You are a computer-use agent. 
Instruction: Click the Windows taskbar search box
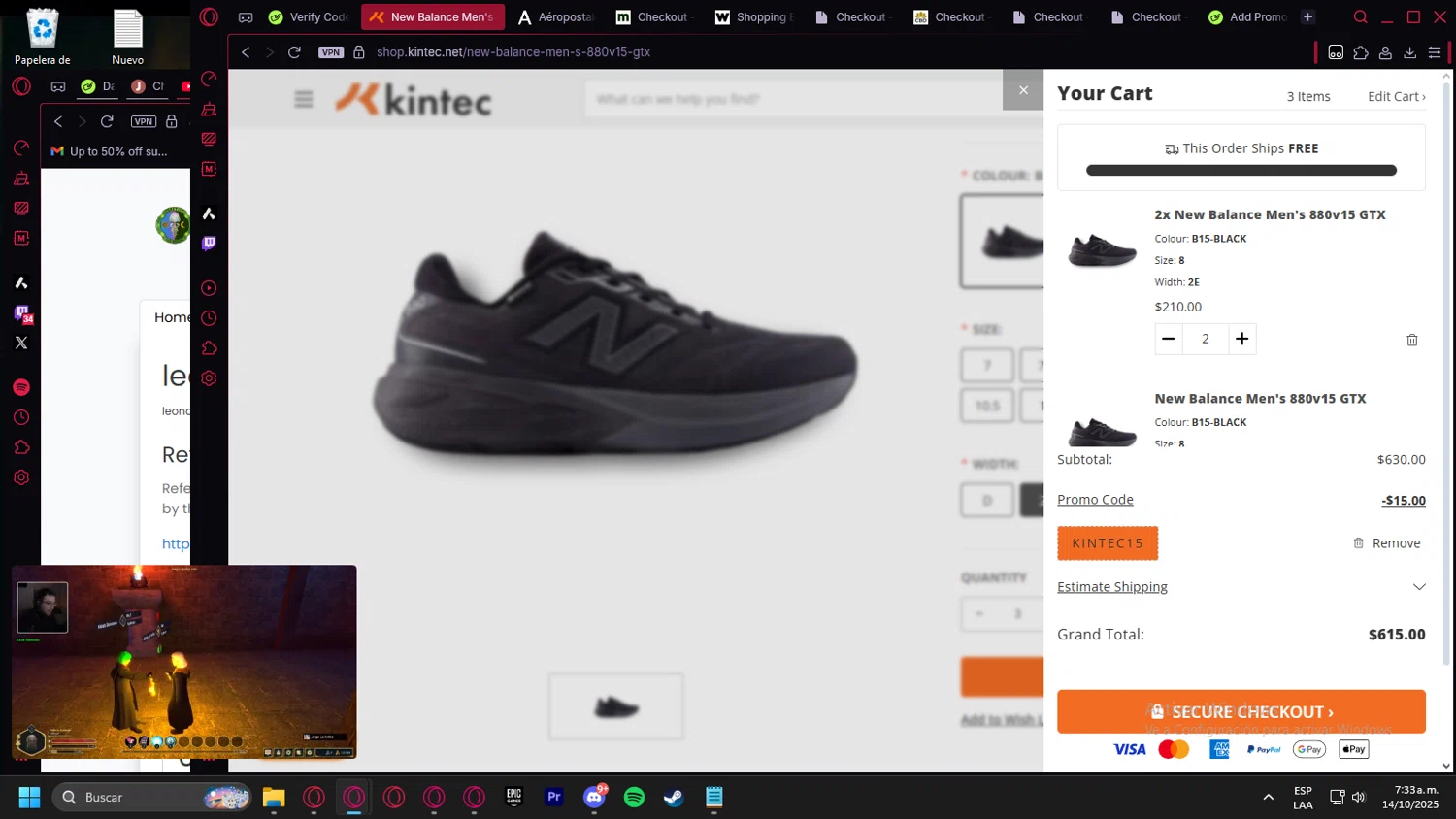[152, 797]
